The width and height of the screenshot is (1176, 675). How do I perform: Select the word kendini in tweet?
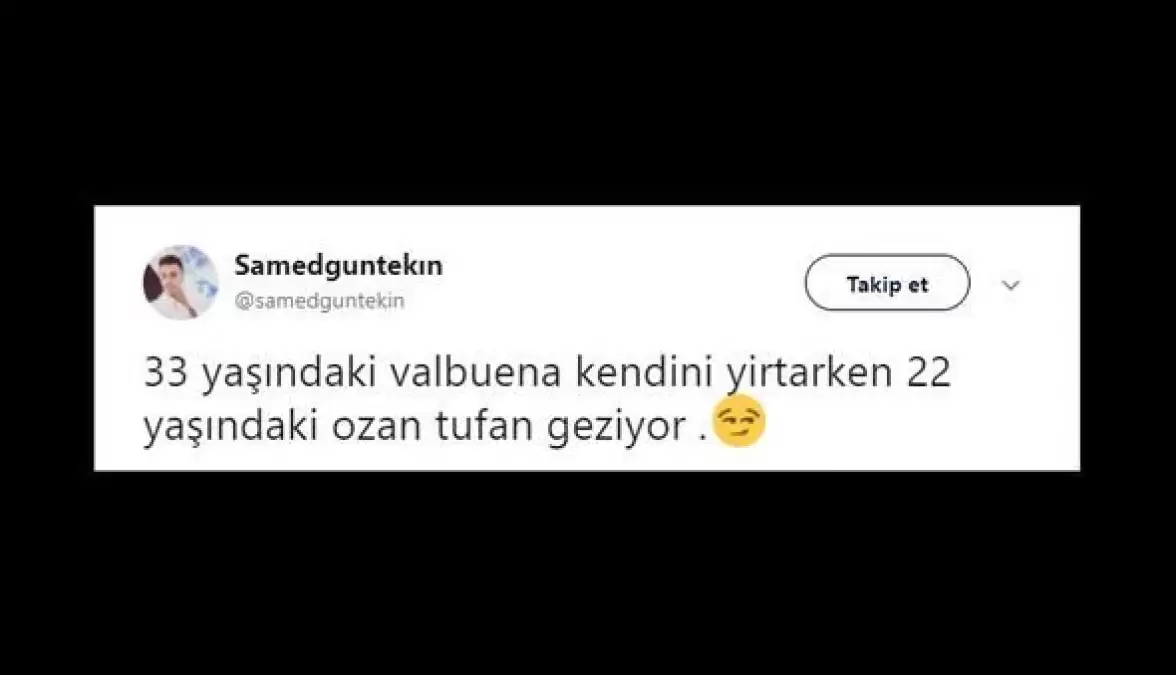coord(644,373)
